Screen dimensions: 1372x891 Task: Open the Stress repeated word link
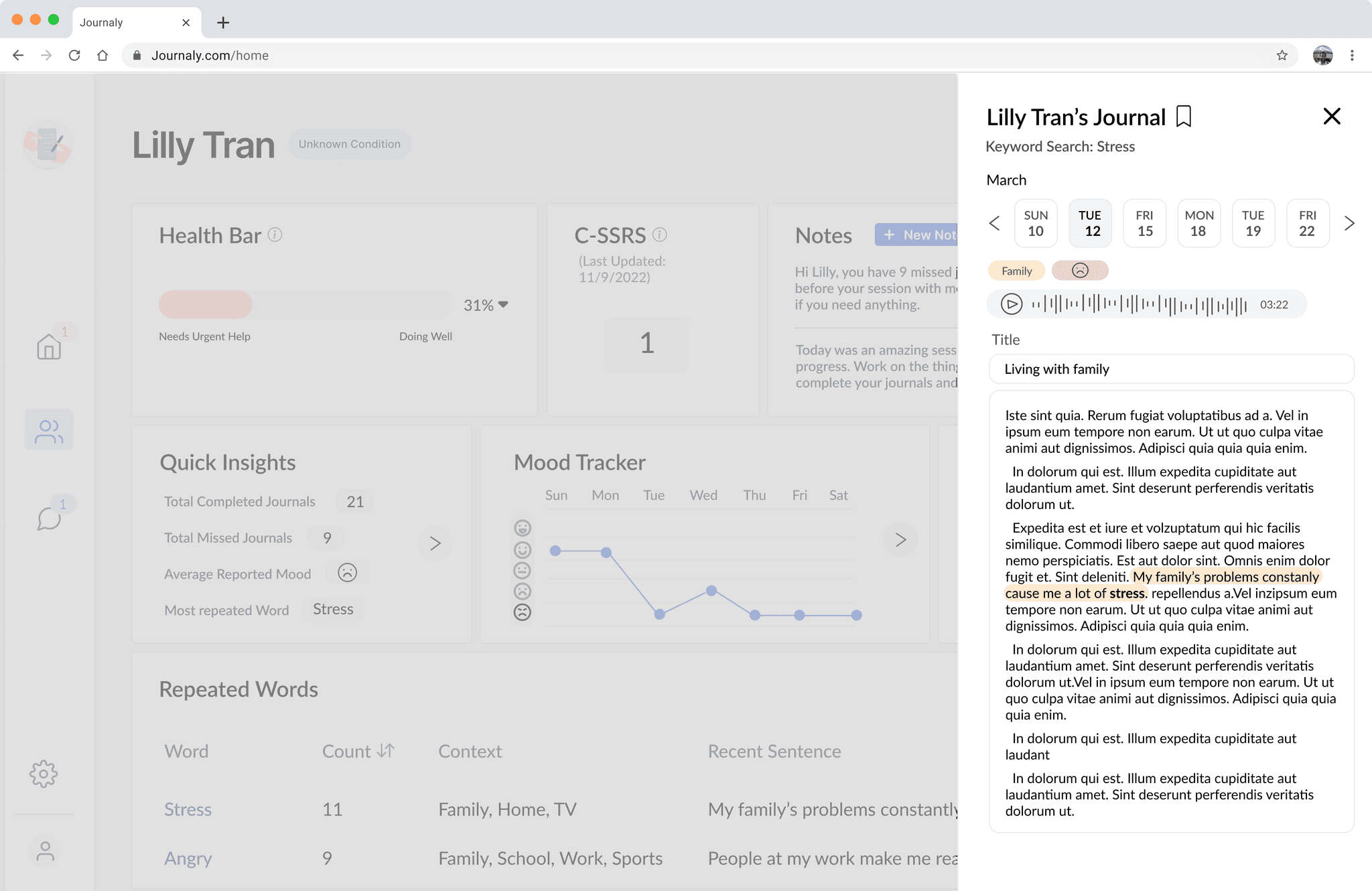coord(188,809)
